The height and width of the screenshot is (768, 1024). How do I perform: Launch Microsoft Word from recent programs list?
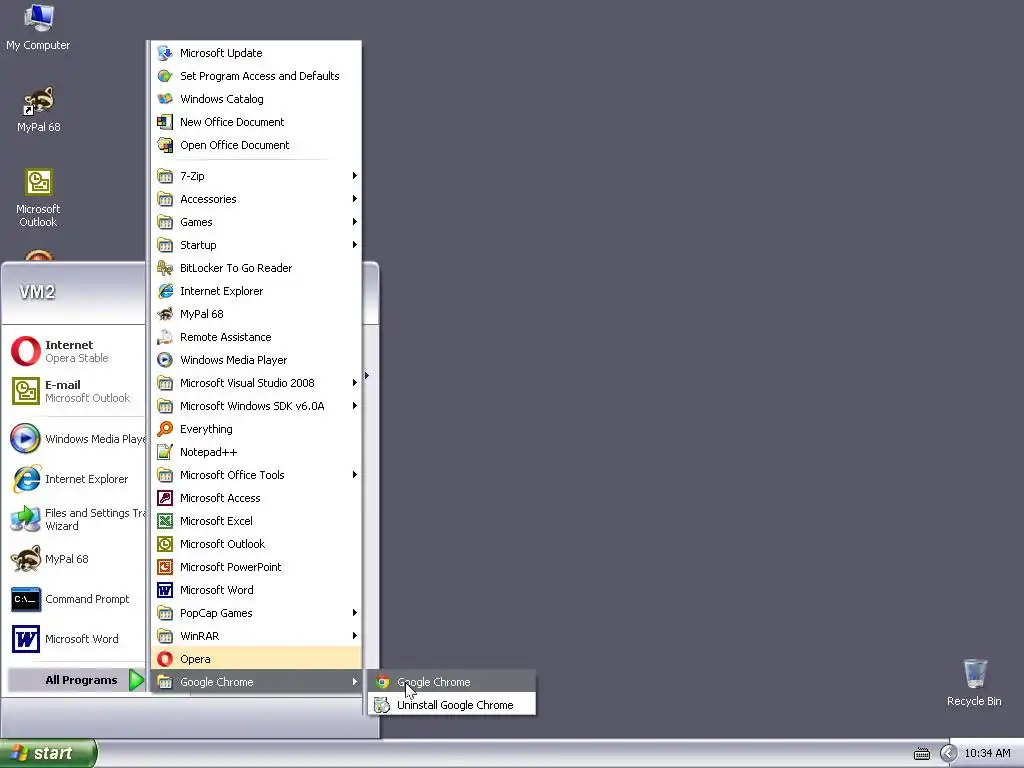(76, 639)
